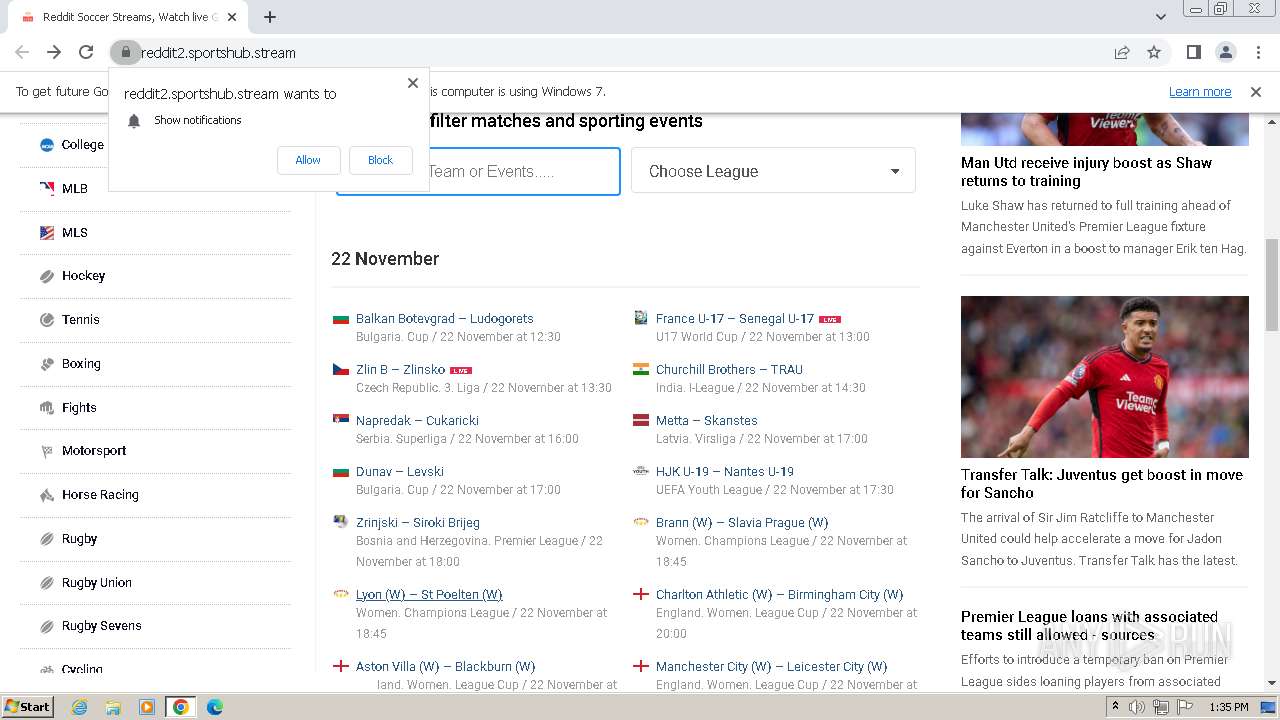Viewport: 1280px width, 720px height.
Task: Click the Motorsport flag icon
Action: [47, 451]
